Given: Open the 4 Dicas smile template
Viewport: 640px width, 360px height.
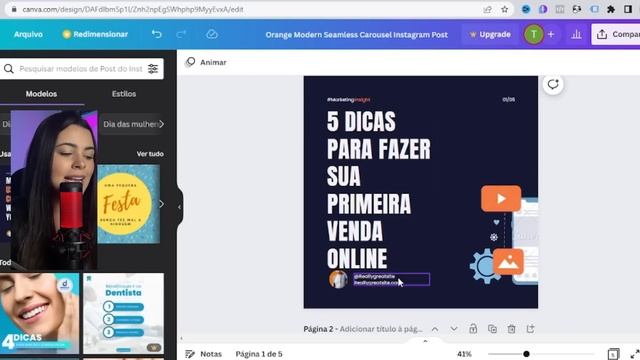Looking at the screenshot, I should tap(39, 313).
